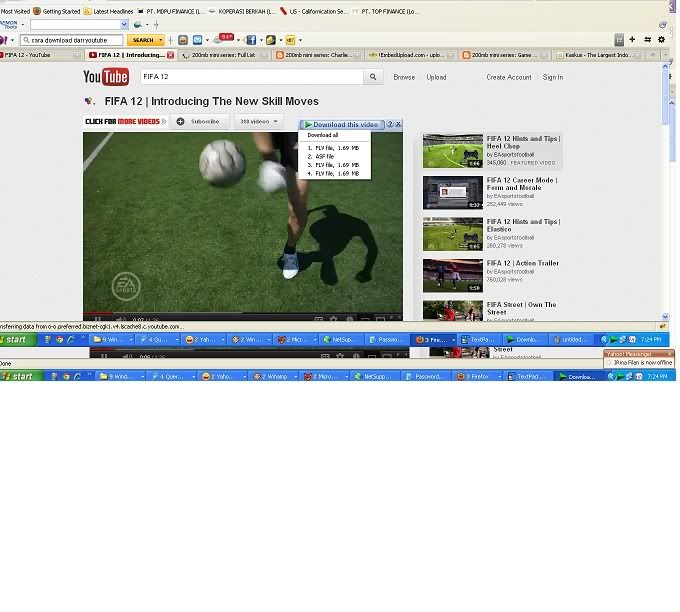Select Download all in the download menu
Image resolution: width=680 pixels, height=612 pixels.
coord(323,135)
